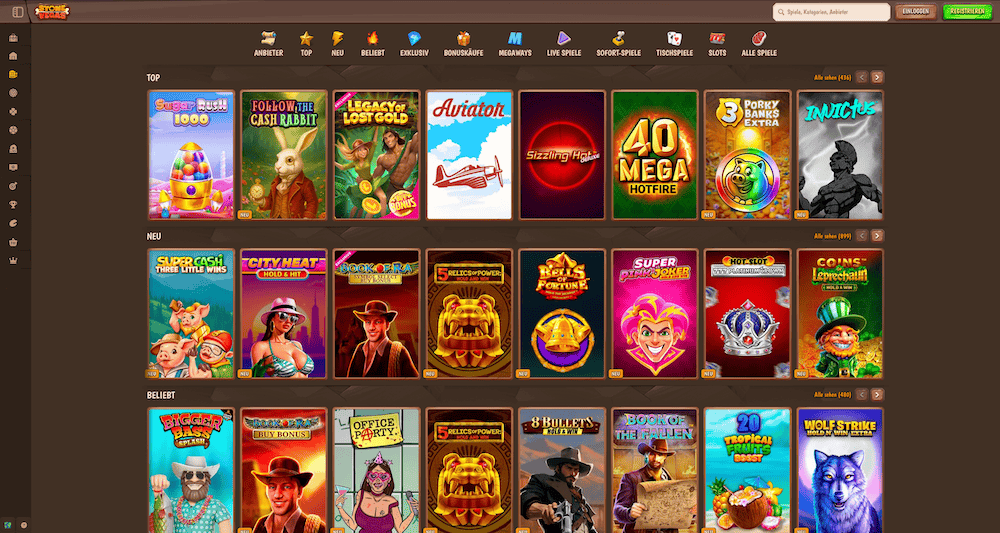Screen dimensions: 1000x533
Task: Open the Megaways category
Action: coord(515,44)
